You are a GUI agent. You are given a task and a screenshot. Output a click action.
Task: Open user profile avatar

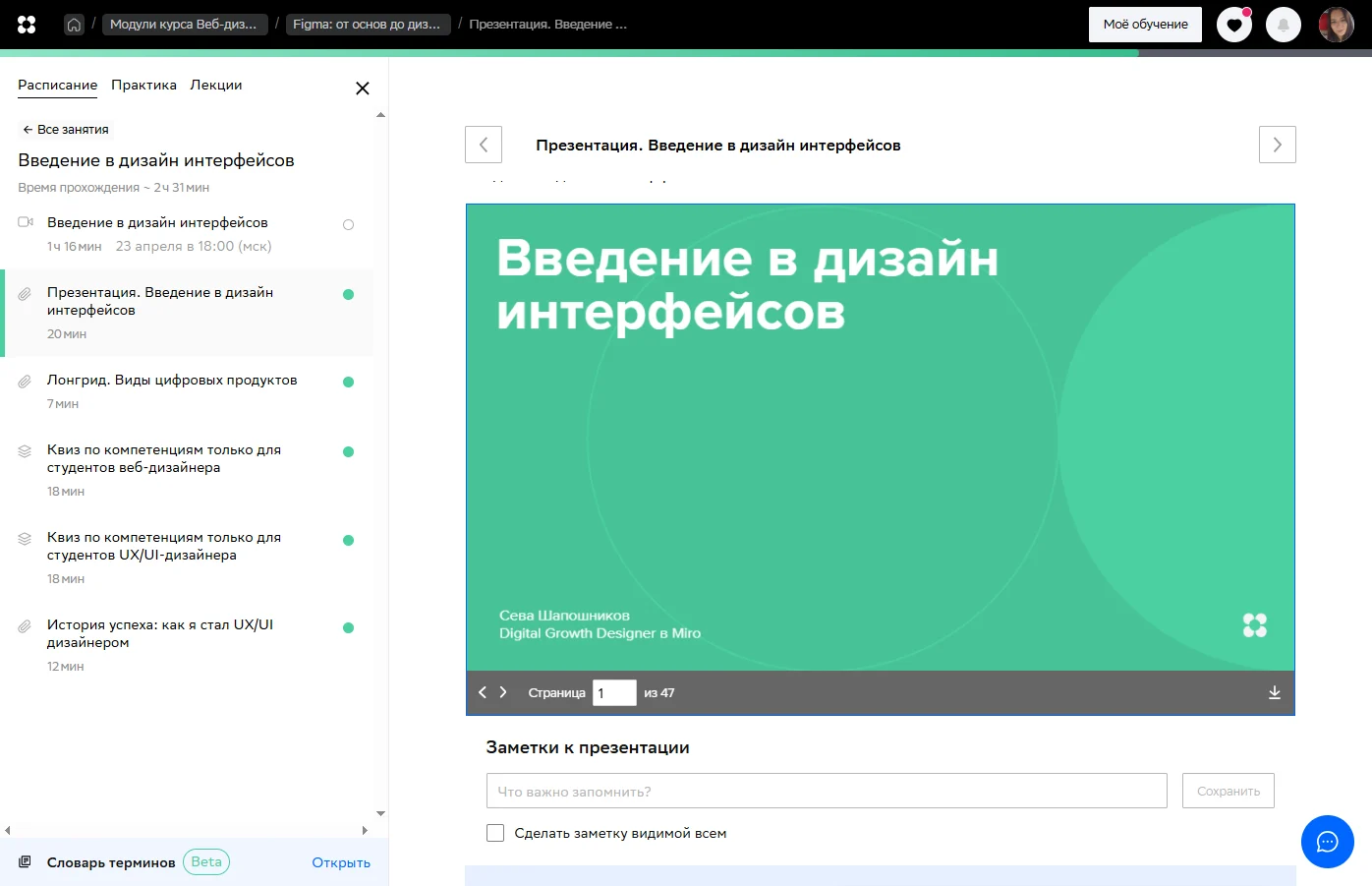click(x=1337, y=25)
